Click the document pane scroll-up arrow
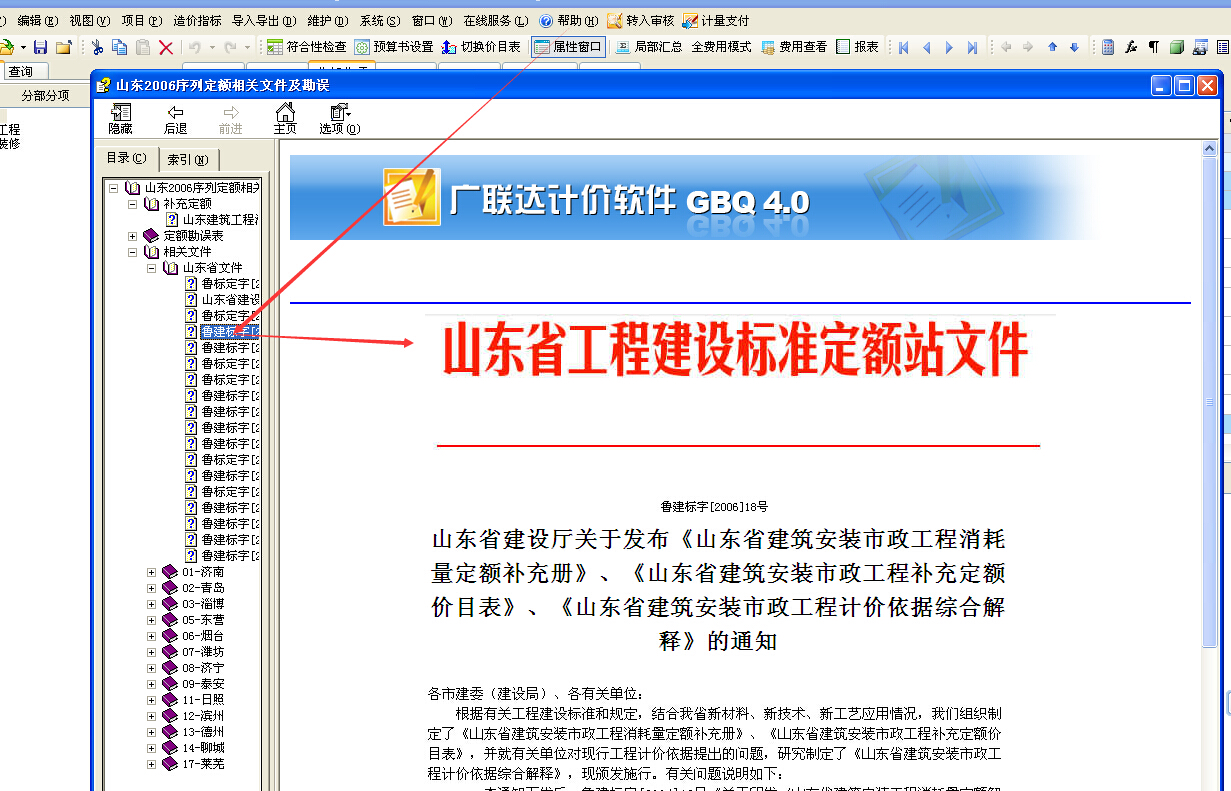The image size is (1231, 791). (1209, 149)
